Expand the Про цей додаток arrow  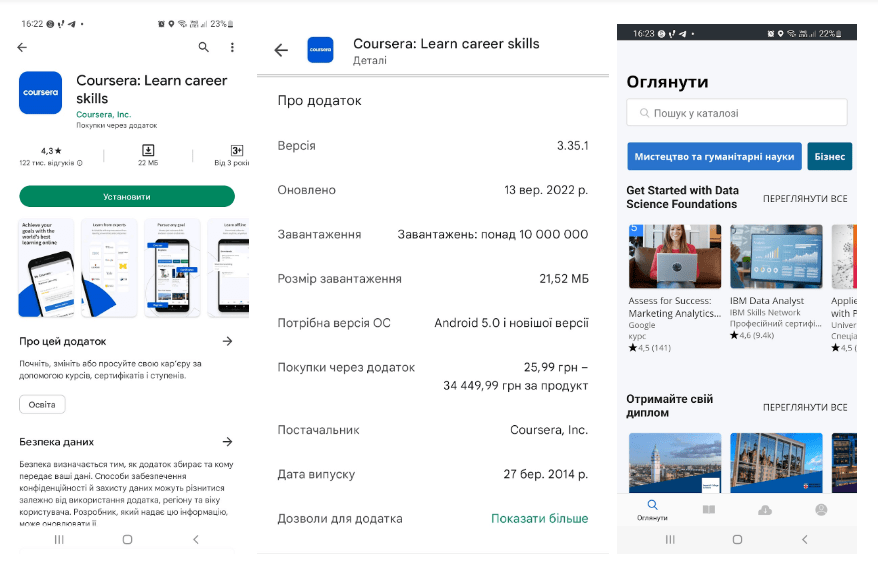[228, 341]
